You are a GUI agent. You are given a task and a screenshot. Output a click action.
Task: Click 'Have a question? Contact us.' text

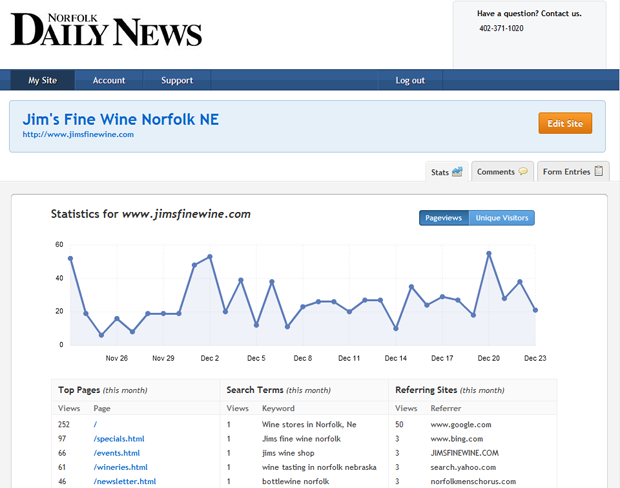(529, 13)
